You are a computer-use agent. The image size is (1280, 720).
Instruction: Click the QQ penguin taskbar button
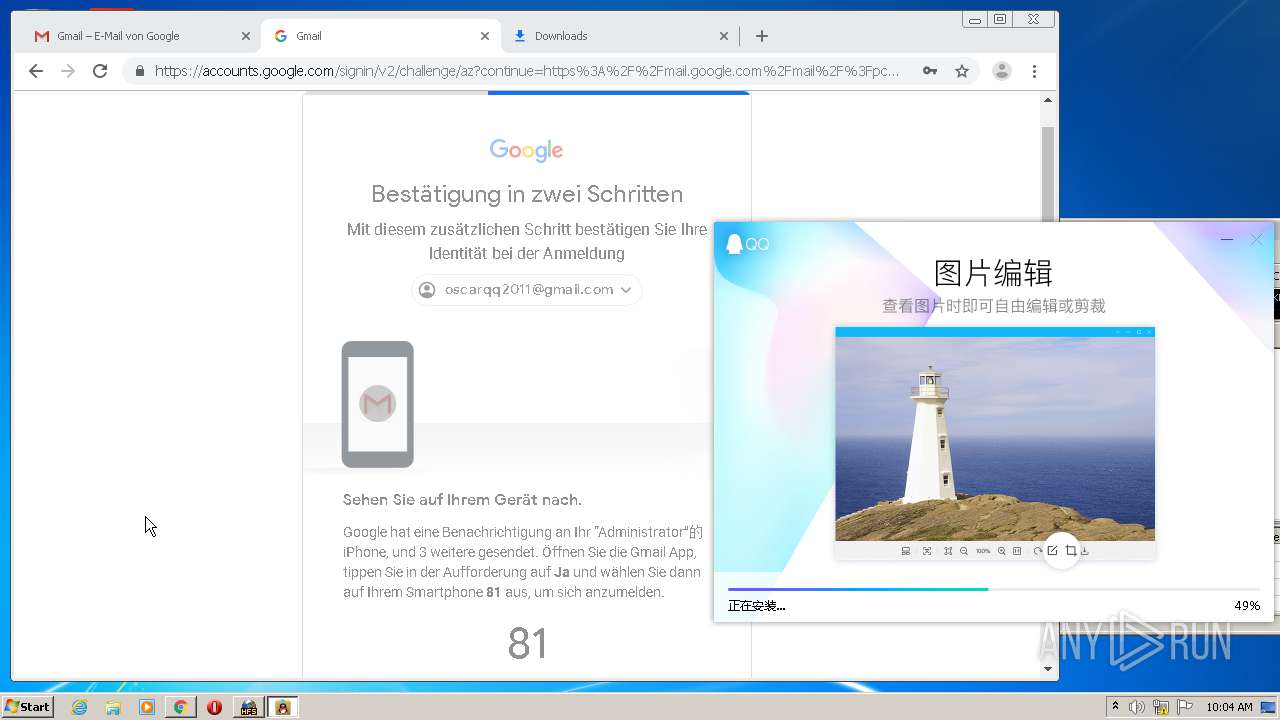[x=283, y=707]
